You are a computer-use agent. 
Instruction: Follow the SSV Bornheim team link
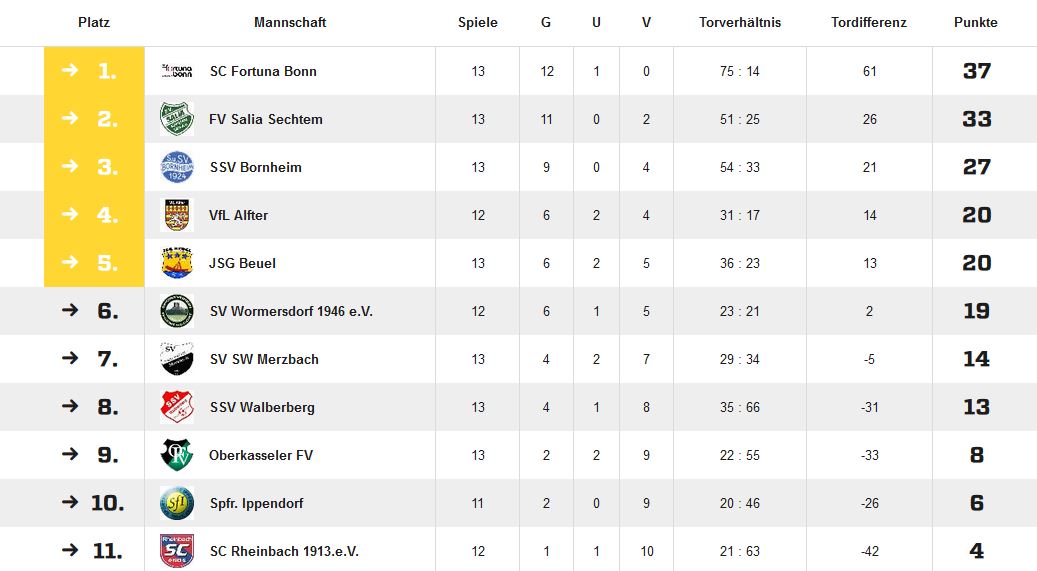point(255,167)
